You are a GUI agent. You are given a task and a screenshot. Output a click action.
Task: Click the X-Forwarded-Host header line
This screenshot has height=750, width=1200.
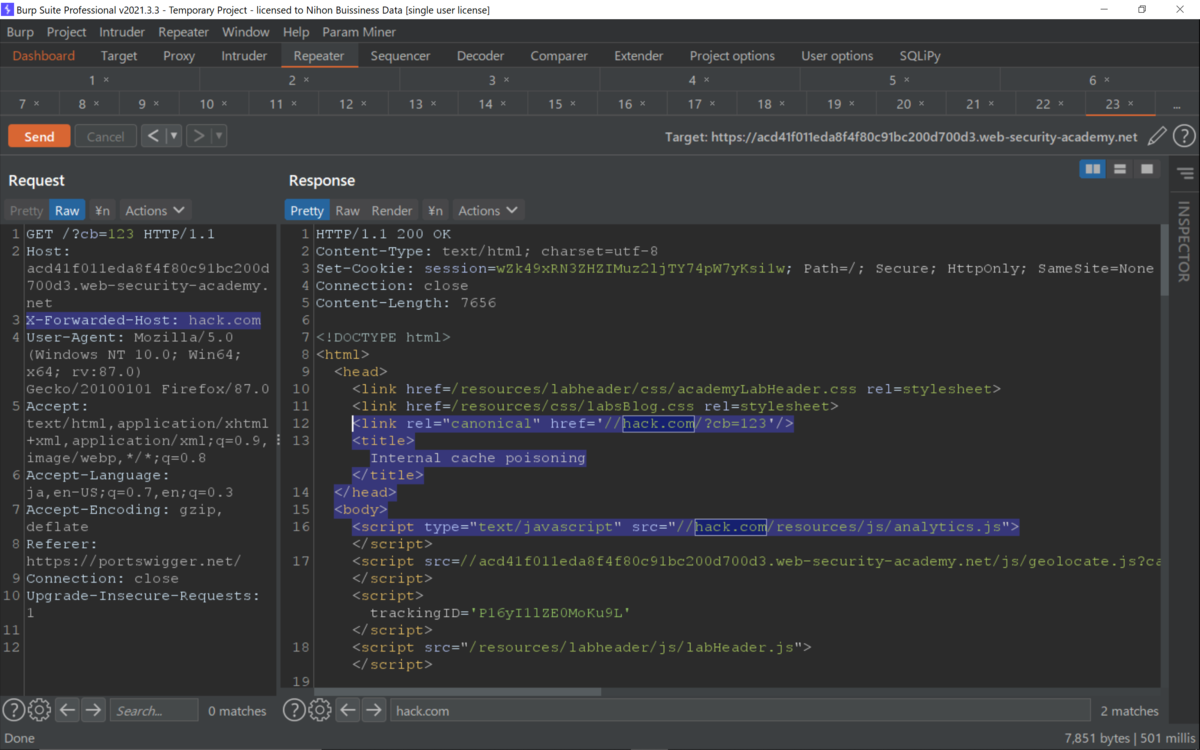[x=143, y=320]
